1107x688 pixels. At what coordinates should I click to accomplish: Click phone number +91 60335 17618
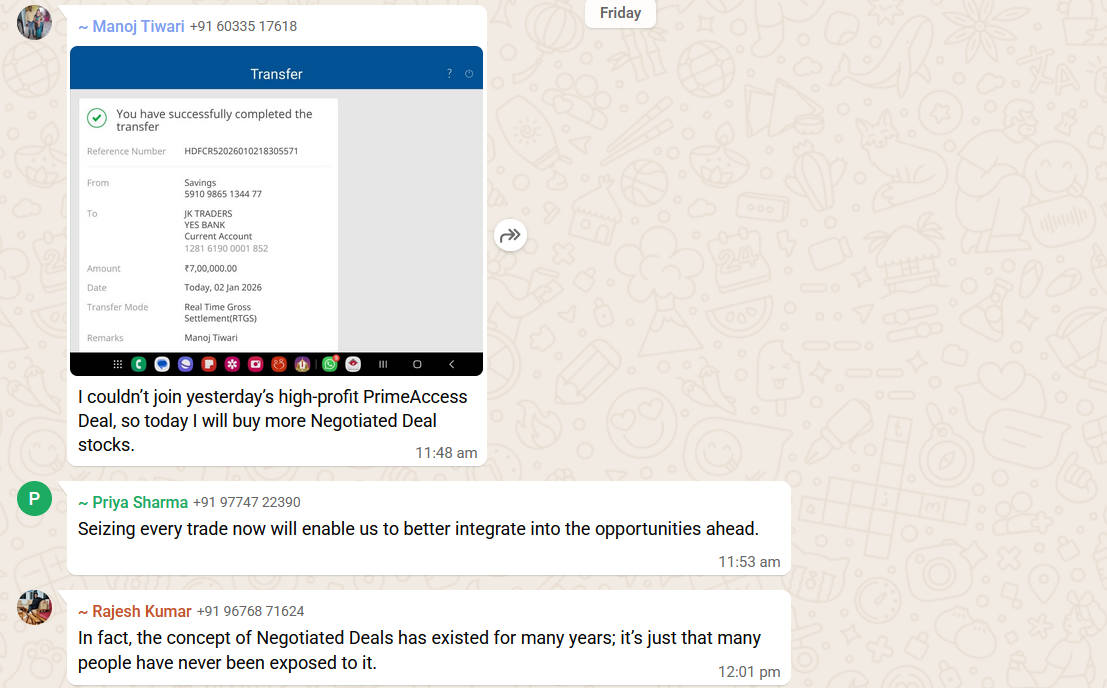[243, 27]
